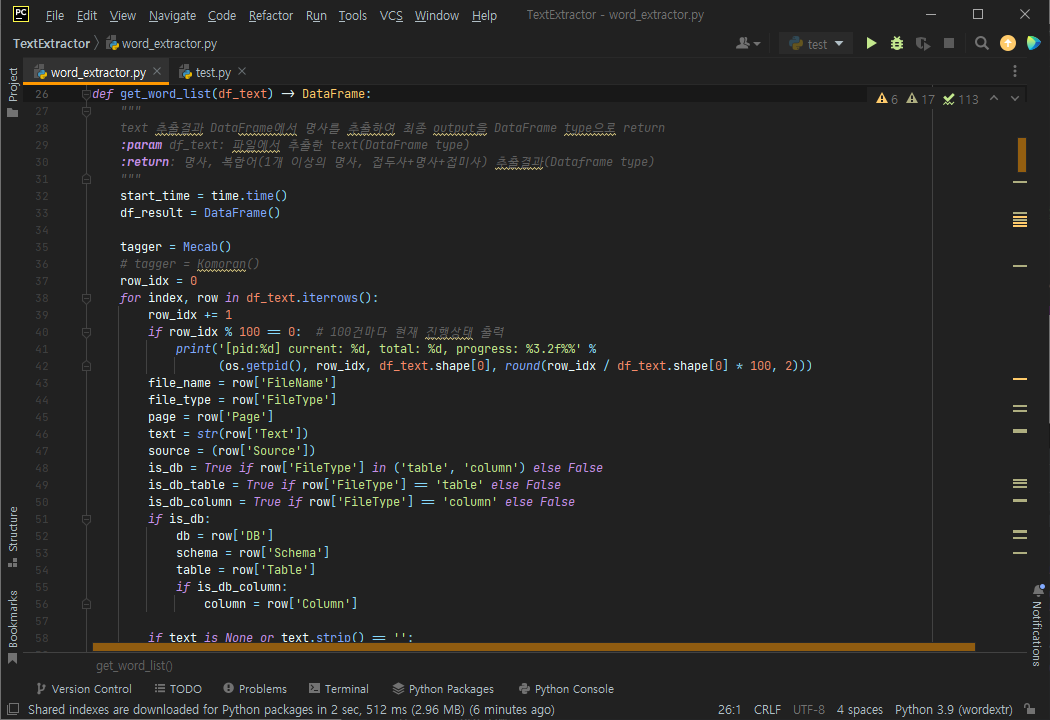Click the horizontal editor scrollbar
The width and height of the screenshot is (1050, 720).
(534, 647)
